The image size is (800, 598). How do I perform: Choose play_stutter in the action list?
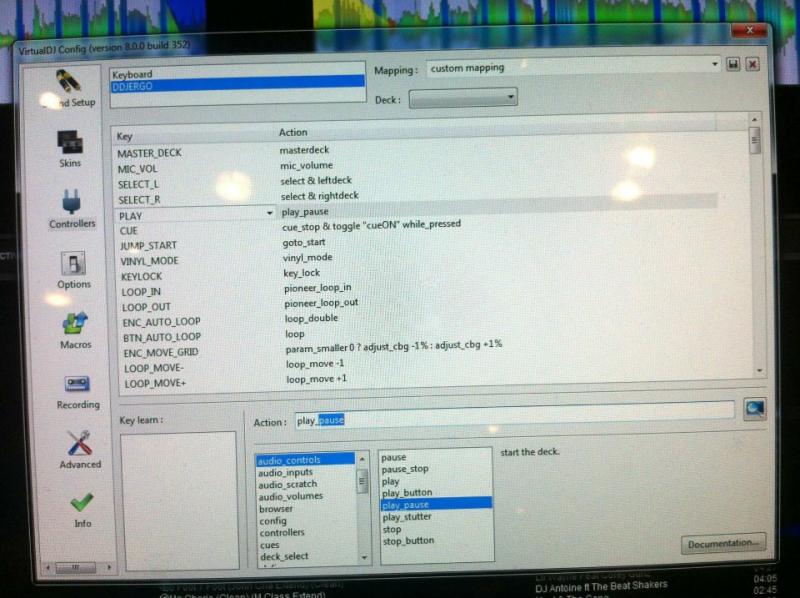pyautogui.click(x=407, y=517)
